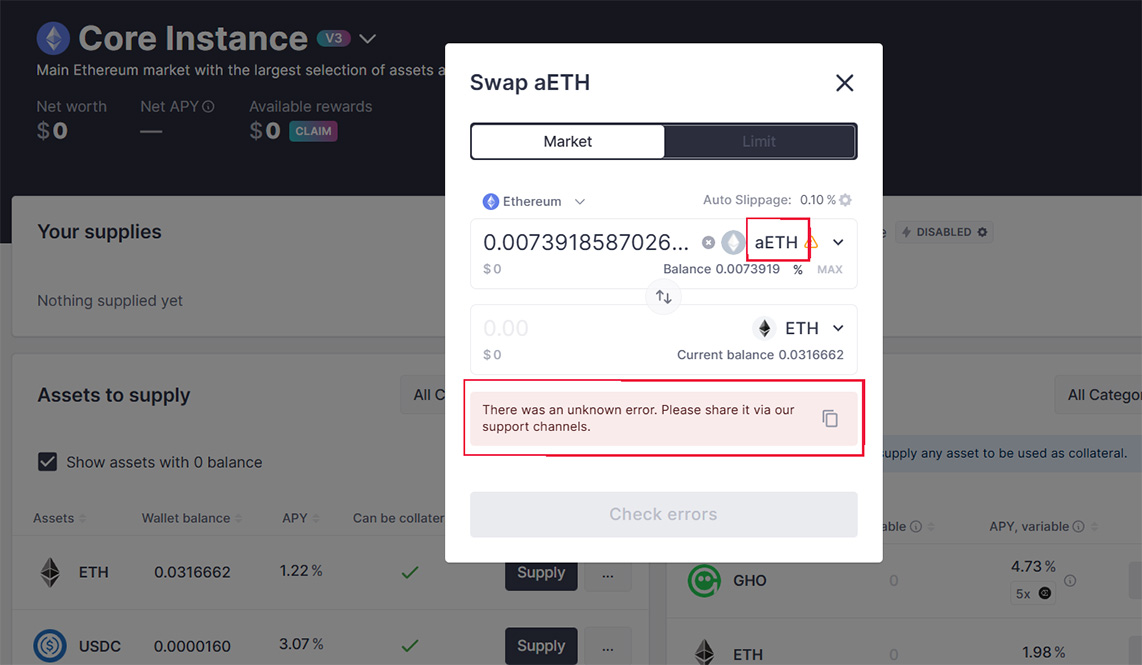Open the aETH token dropdown
Screen dimensions: 1142x665
(x=838, y=242)
